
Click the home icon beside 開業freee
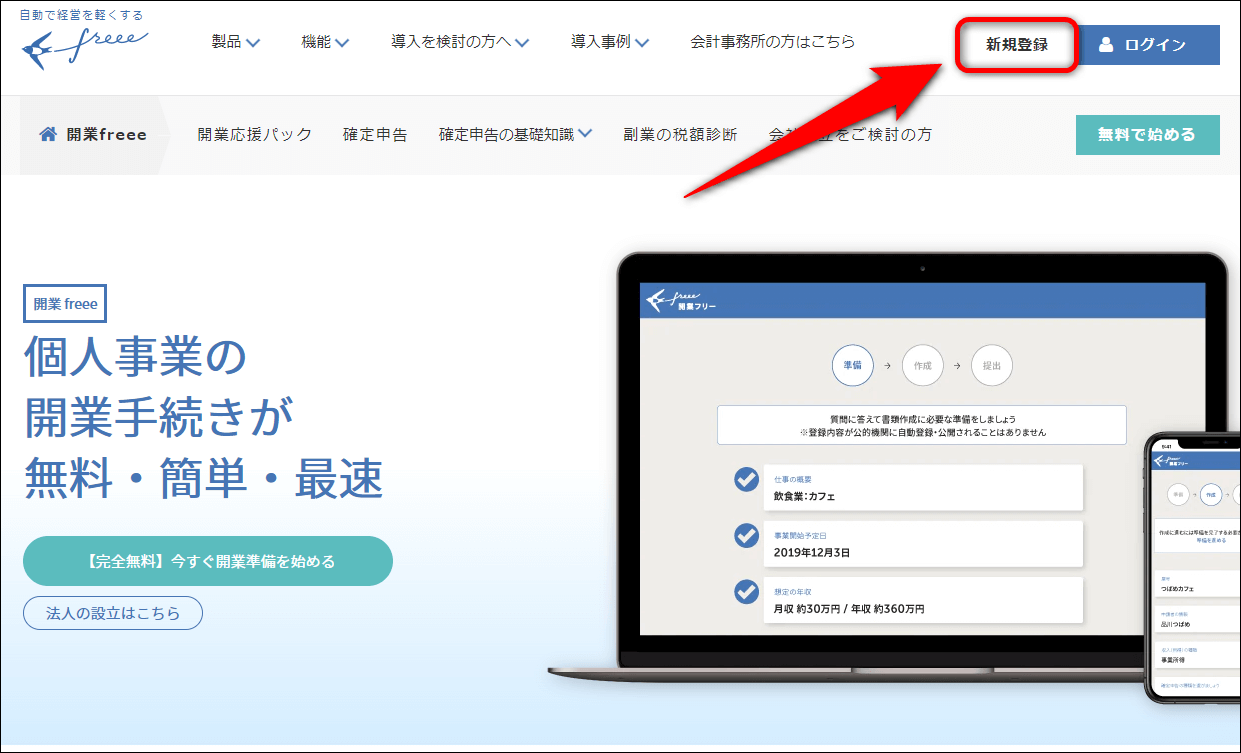(x=47, y=134)
